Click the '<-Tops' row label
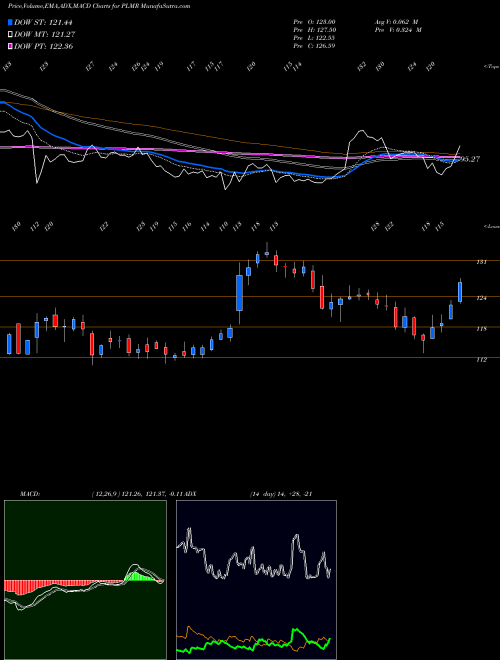The height and width of the screenshot is (660, 500). (x=491, y=67)
